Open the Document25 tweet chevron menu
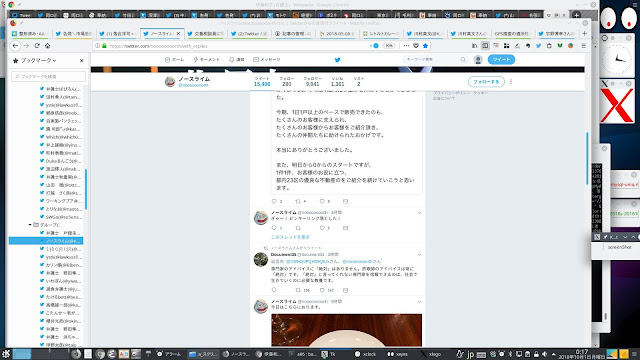Image resolution: width=640 pixels, height=360 pixels. click(x=419, y=255)
